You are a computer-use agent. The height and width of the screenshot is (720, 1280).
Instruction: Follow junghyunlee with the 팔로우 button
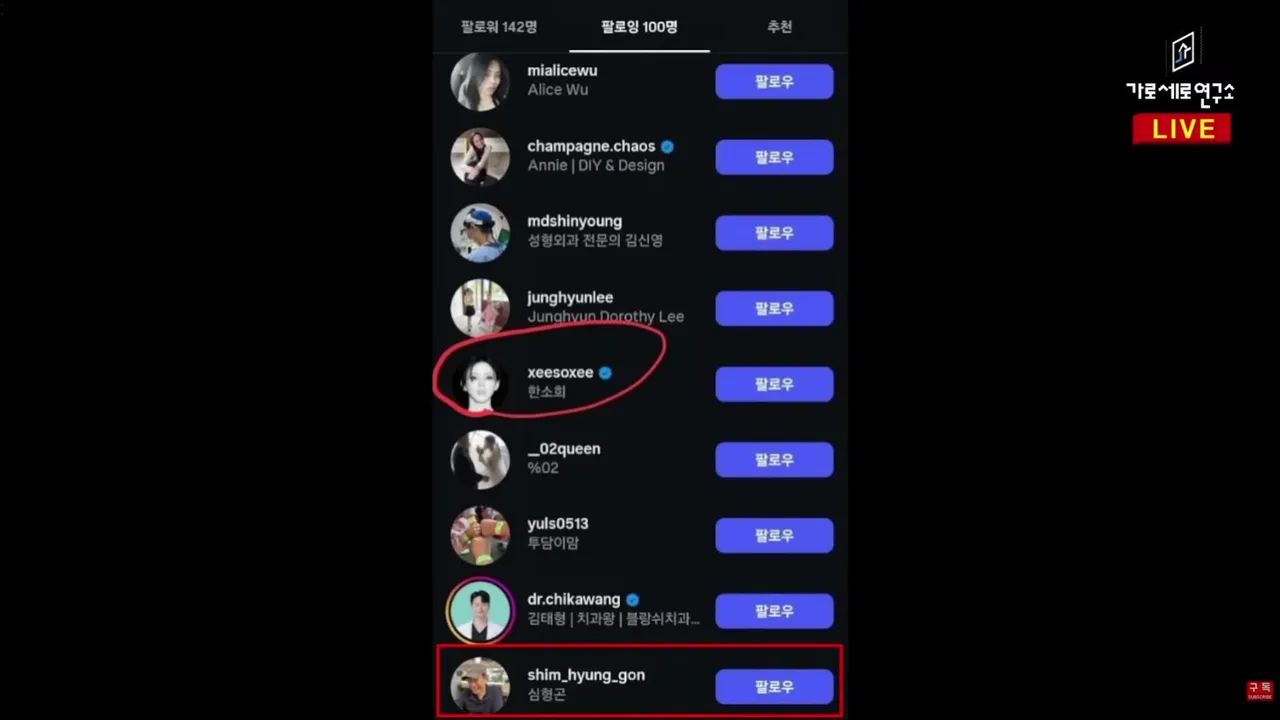coord(774,308)
